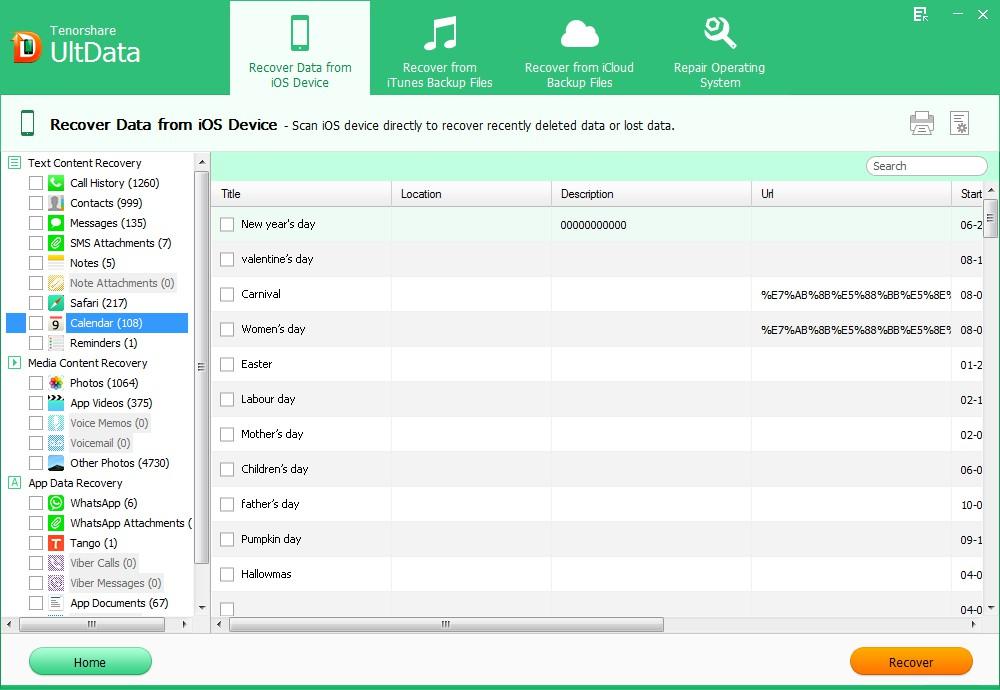
Task: Sort by the Location column header
Action: pyautogui.click(x=471, y=194)
